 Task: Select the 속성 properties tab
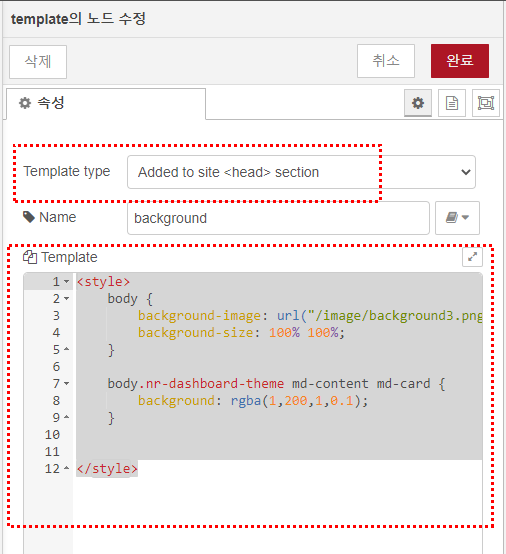click(x=105, y=104)
